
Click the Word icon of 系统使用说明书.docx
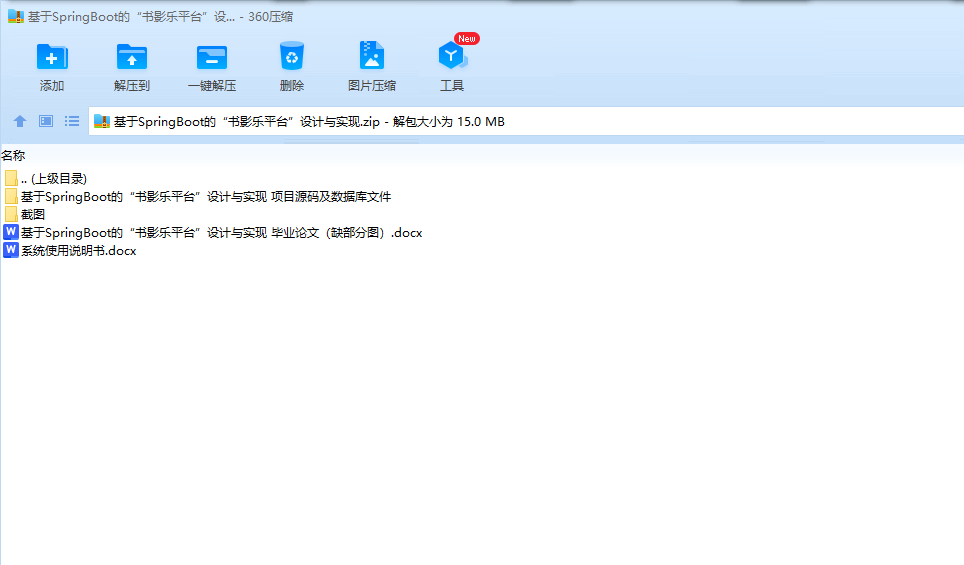[11, 250]
